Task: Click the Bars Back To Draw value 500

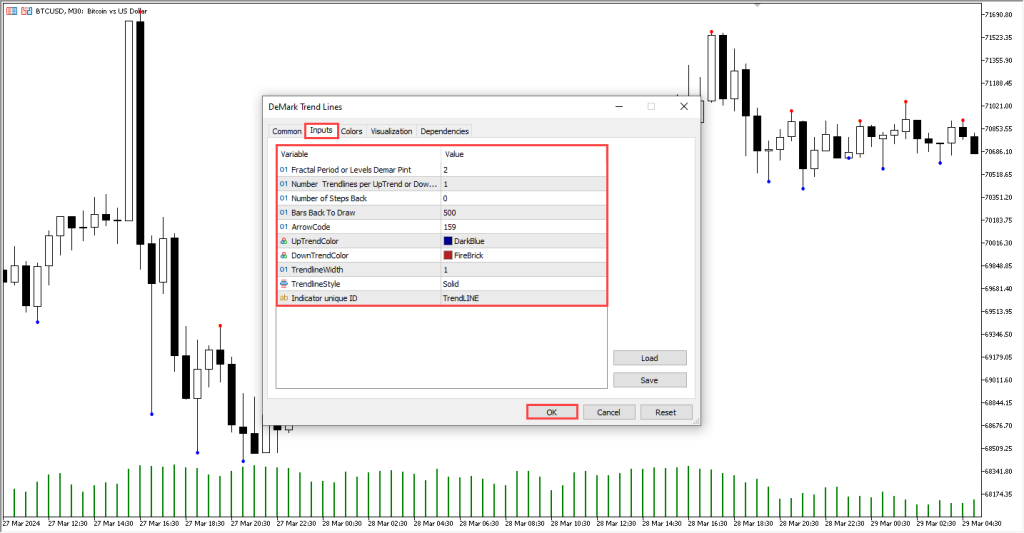Action: [x=451, y=213]
